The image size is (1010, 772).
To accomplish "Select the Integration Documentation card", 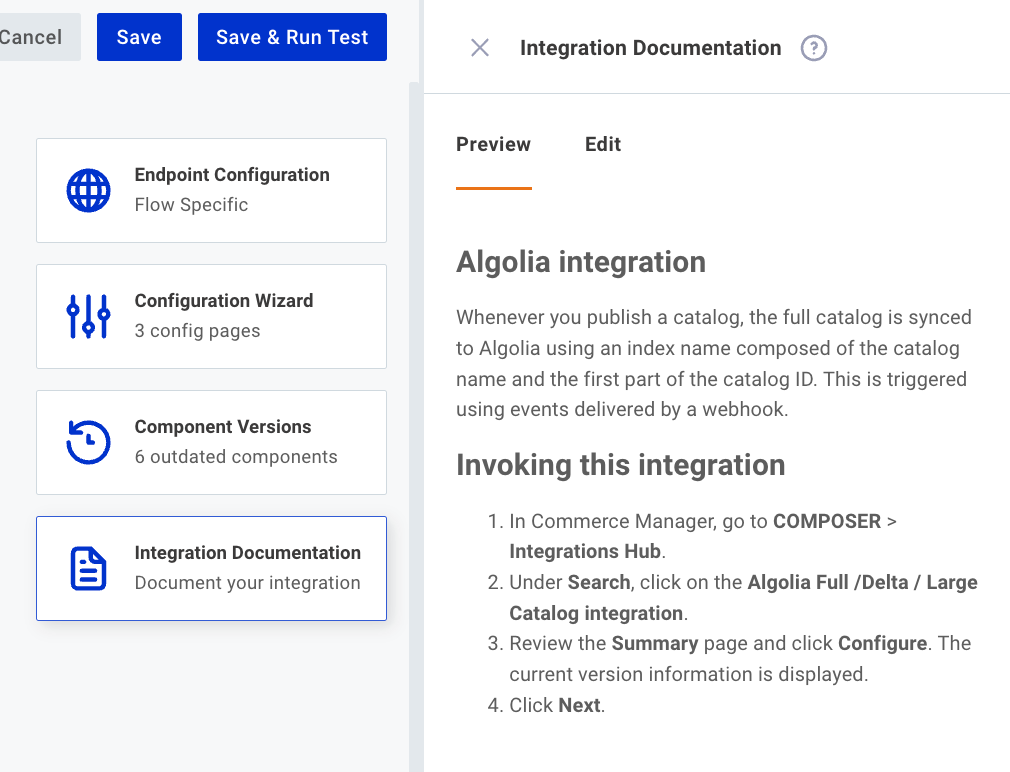I will point(211,568).
